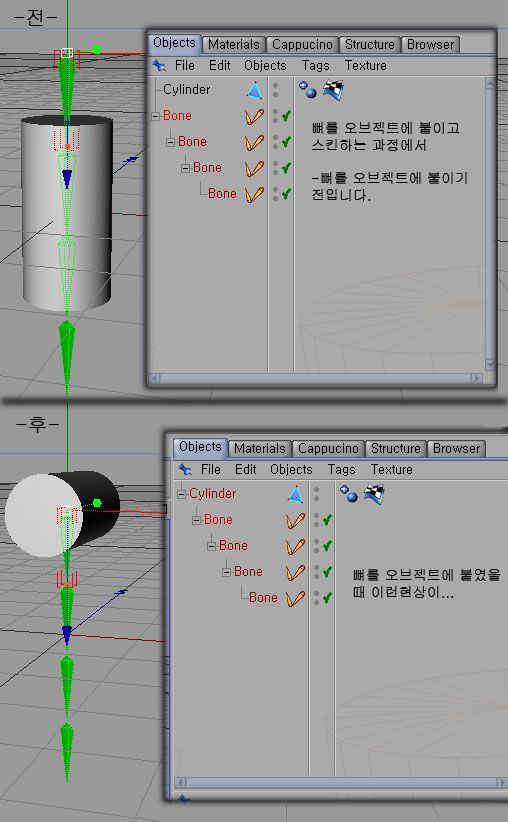
Task: Click the green axis handle in the top viewport
Action: [97, 50]
